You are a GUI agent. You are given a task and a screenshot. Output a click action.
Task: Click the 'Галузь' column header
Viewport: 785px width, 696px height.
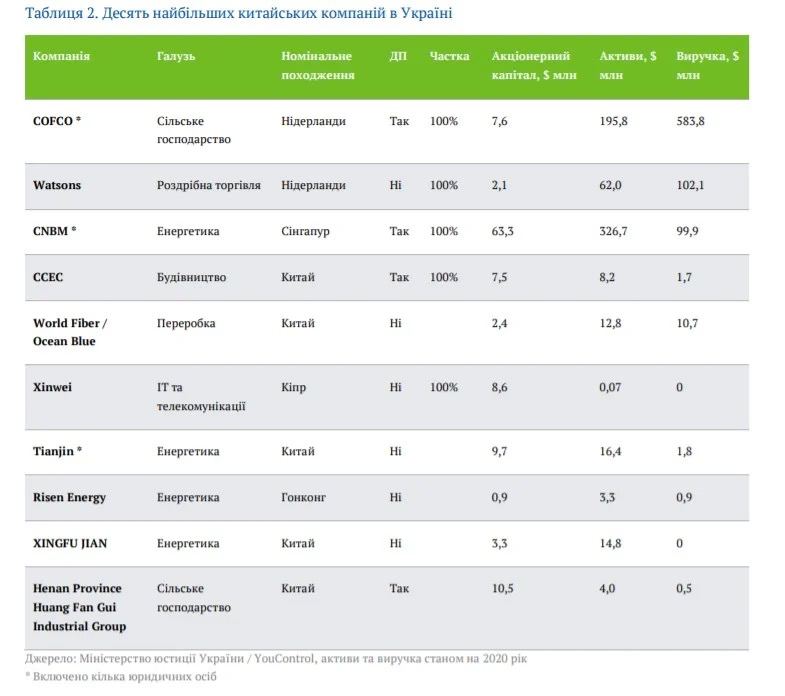point(176,56)
